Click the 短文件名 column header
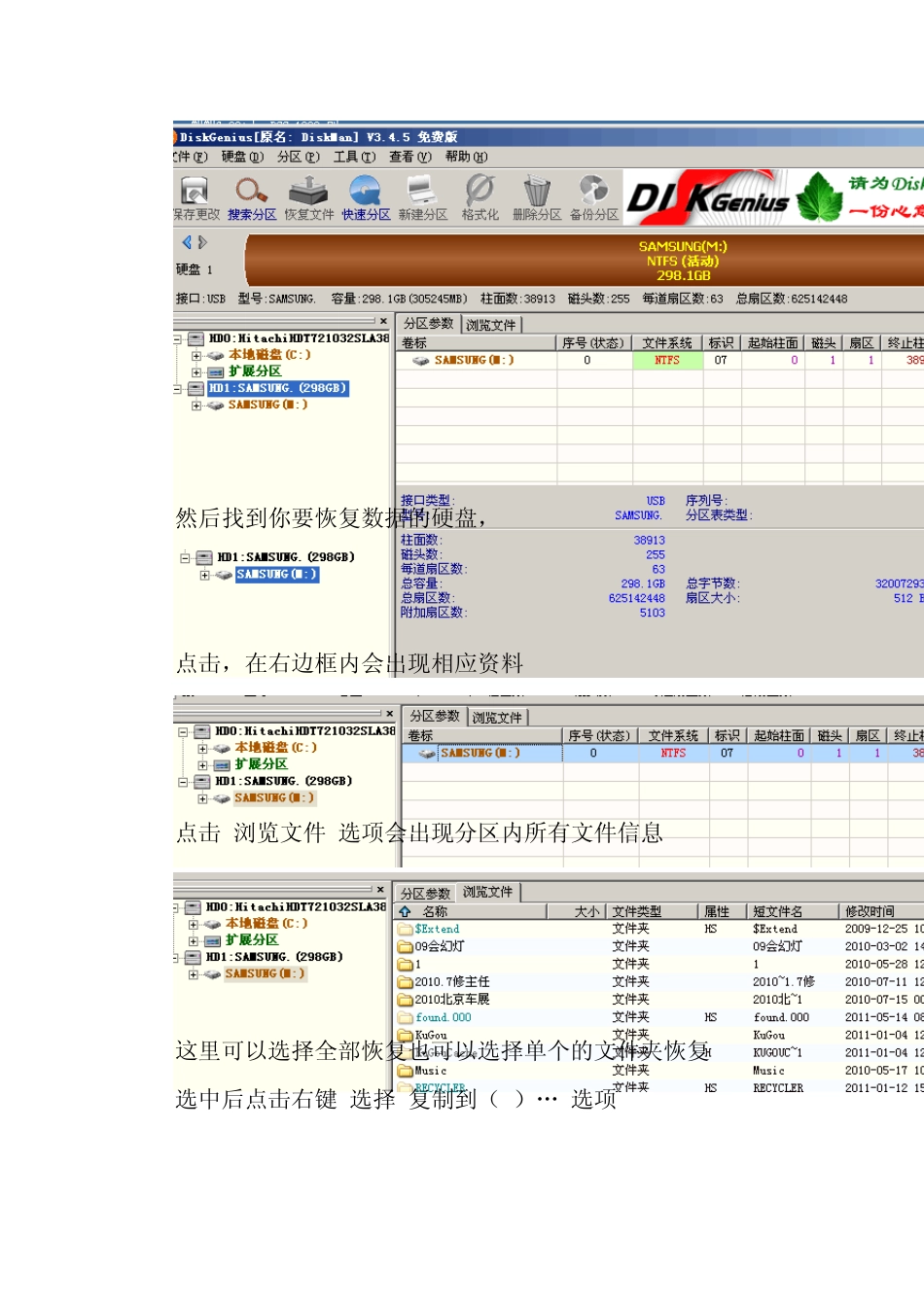Screen dimensions: 924x1307 pos(793,911)
